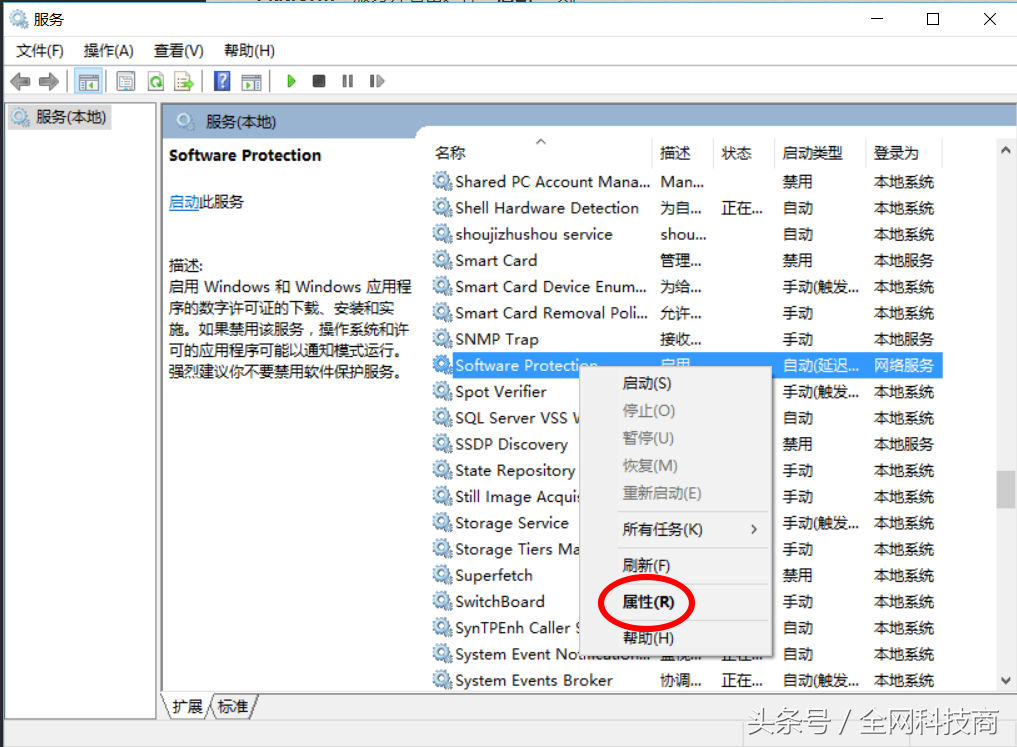Select the Software Protection row
This screenshot has width=1017, height=747.
coord(686,365)
